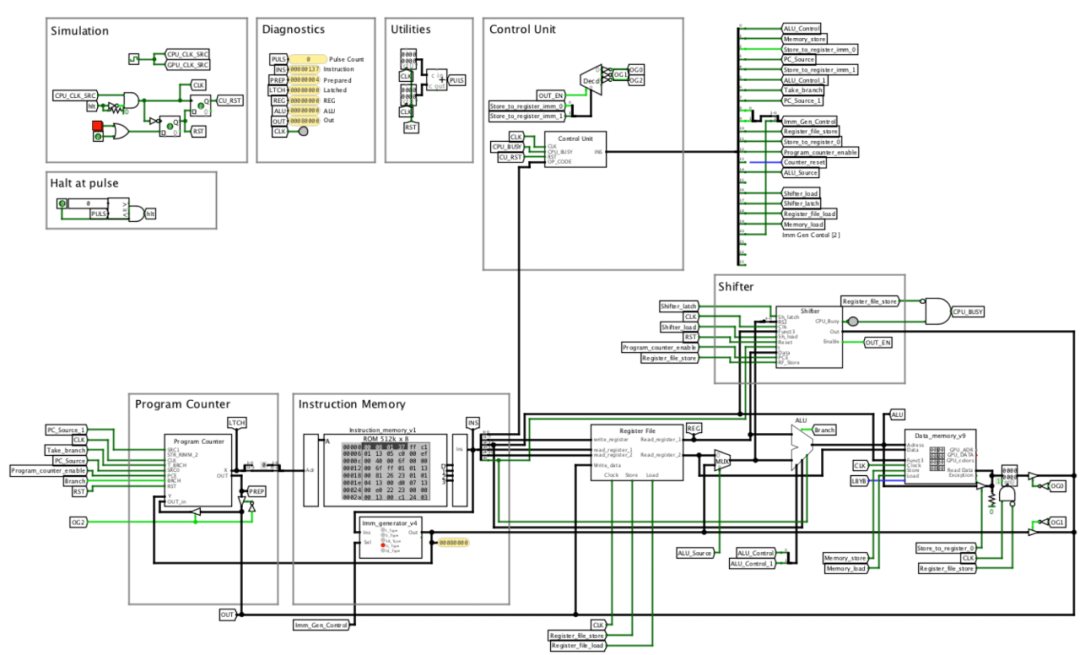Select the adder component in Utilities

[436, 80]
